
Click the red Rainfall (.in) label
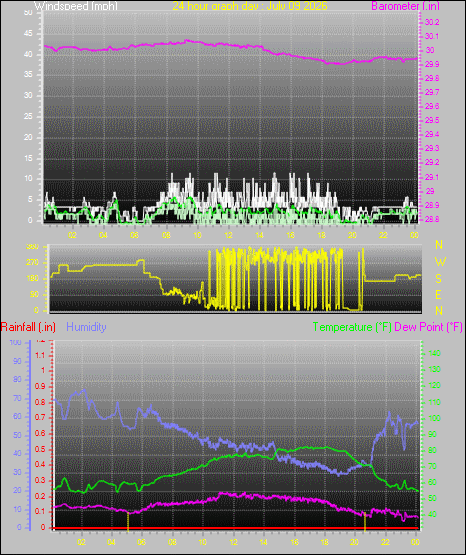28,327
